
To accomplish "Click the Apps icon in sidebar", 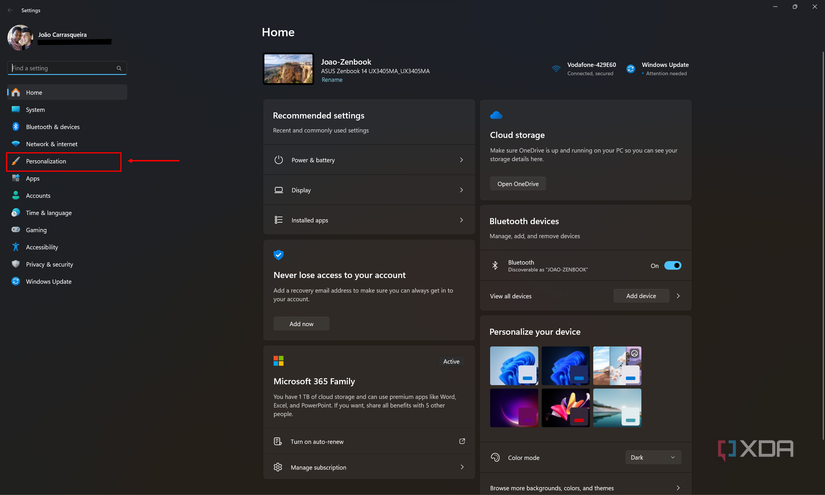I will [x=16, y=178].
